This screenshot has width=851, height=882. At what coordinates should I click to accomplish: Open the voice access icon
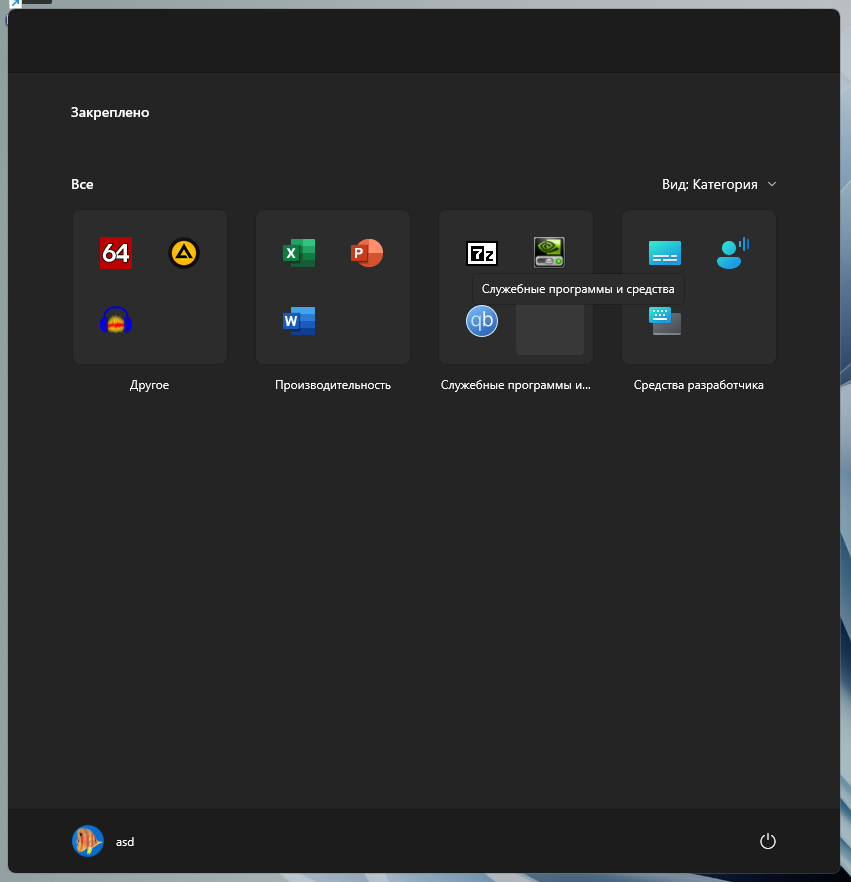(x=732, y=253)
